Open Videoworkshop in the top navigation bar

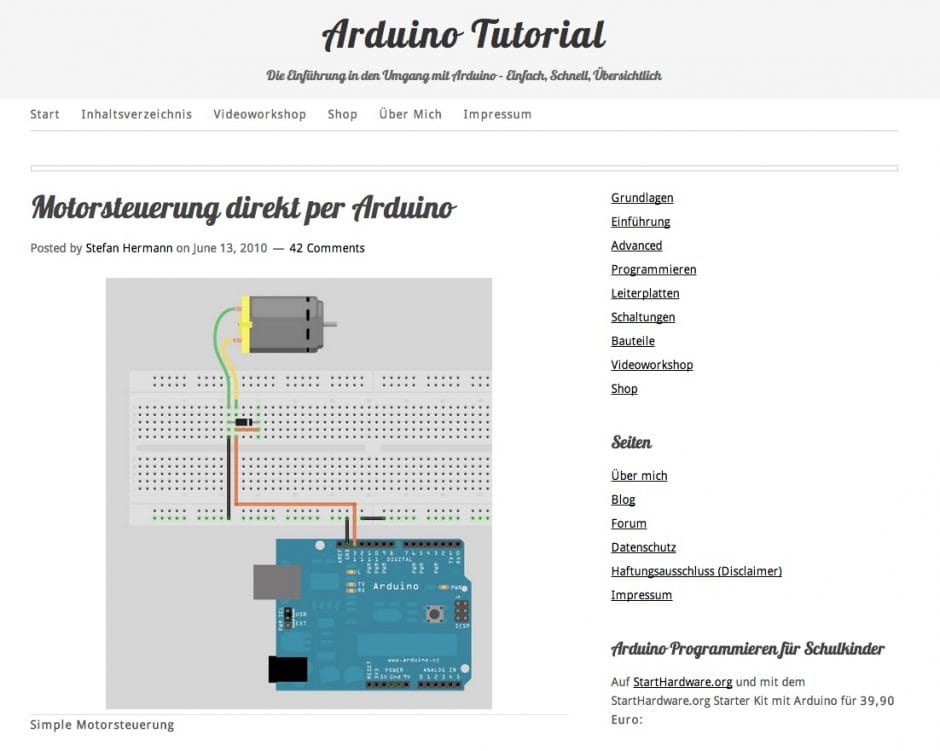(260, 114)
